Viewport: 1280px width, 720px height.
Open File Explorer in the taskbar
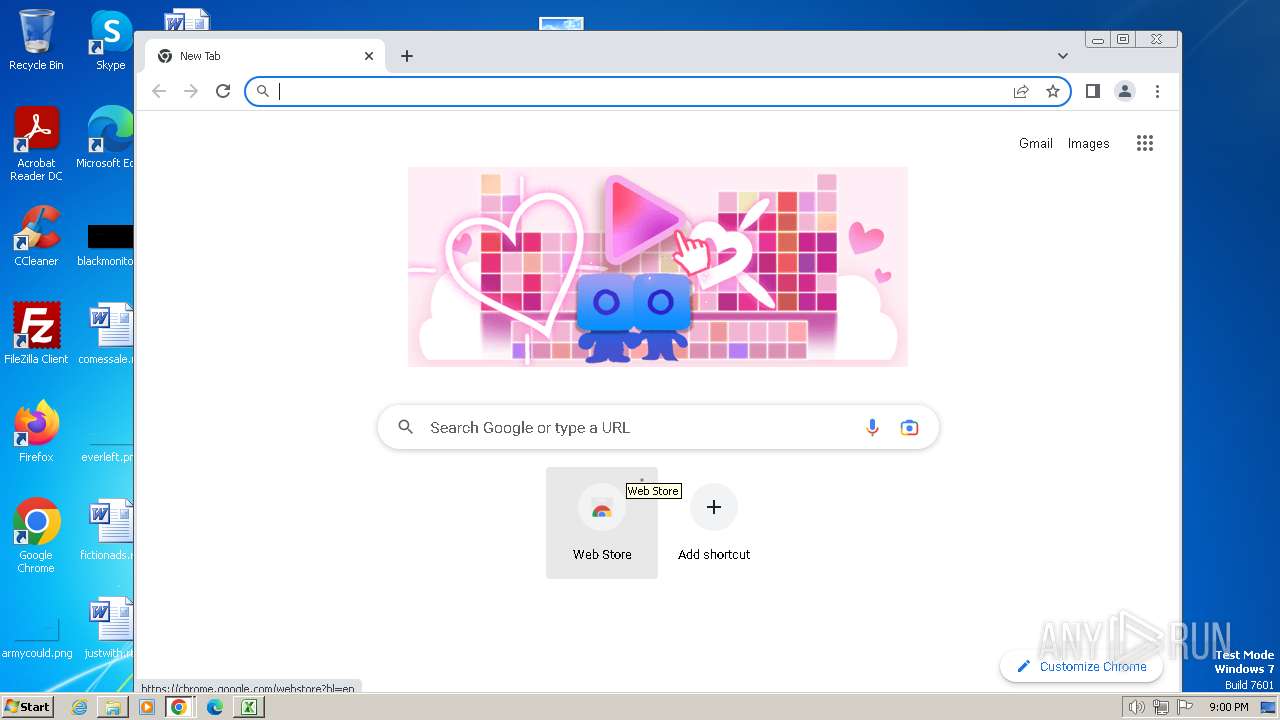[113, 707]
